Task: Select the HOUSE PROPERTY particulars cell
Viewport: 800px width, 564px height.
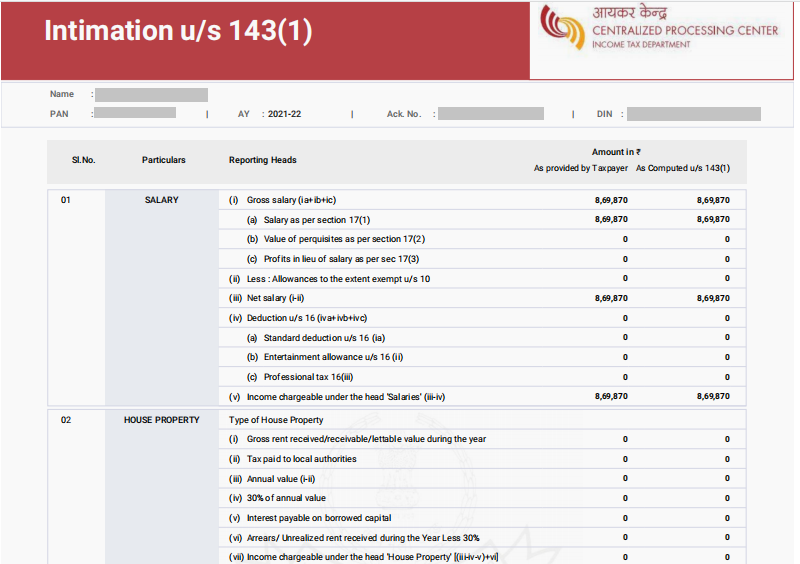Action: coord(161,420)
